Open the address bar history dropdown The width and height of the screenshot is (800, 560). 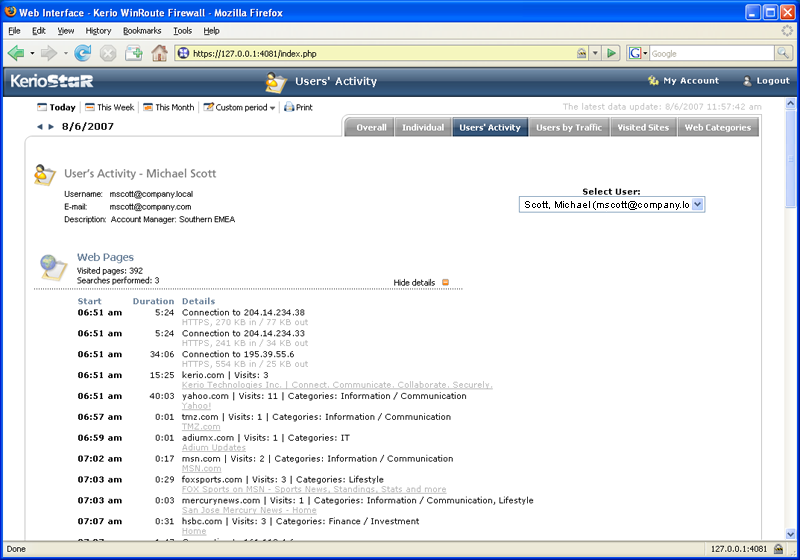click(x=595, y=53)
